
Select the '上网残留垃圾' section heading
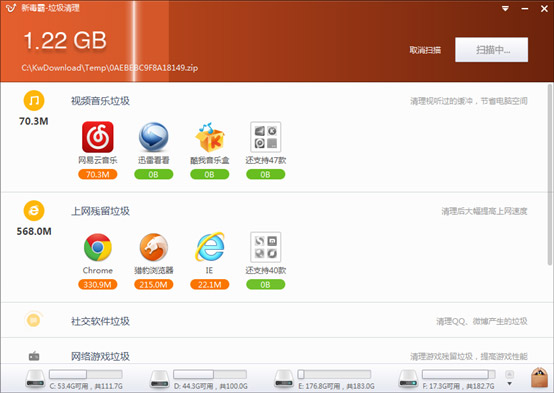[x=100, y=211]
